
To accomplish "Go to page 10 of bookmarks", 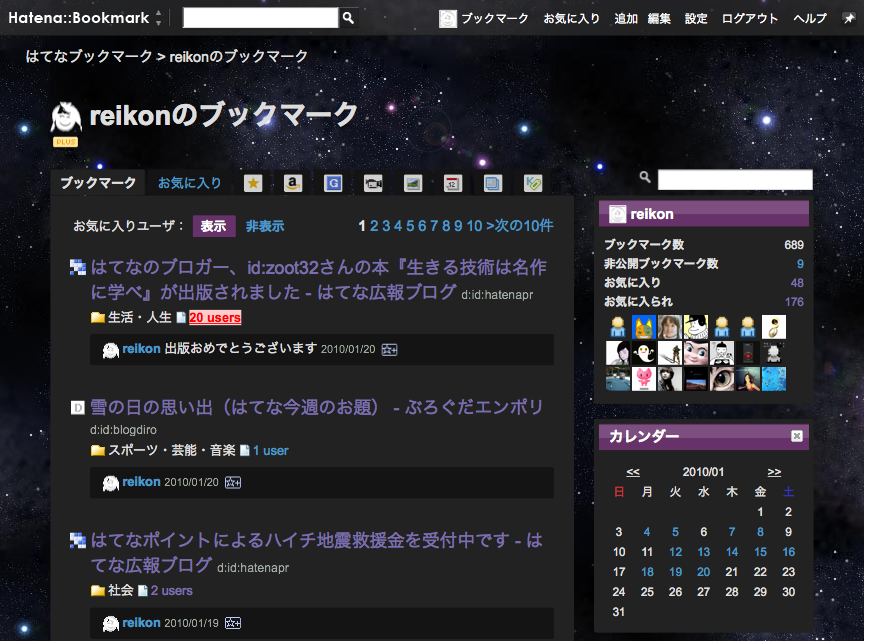I will pyautogui.click(x=474, y=226).
